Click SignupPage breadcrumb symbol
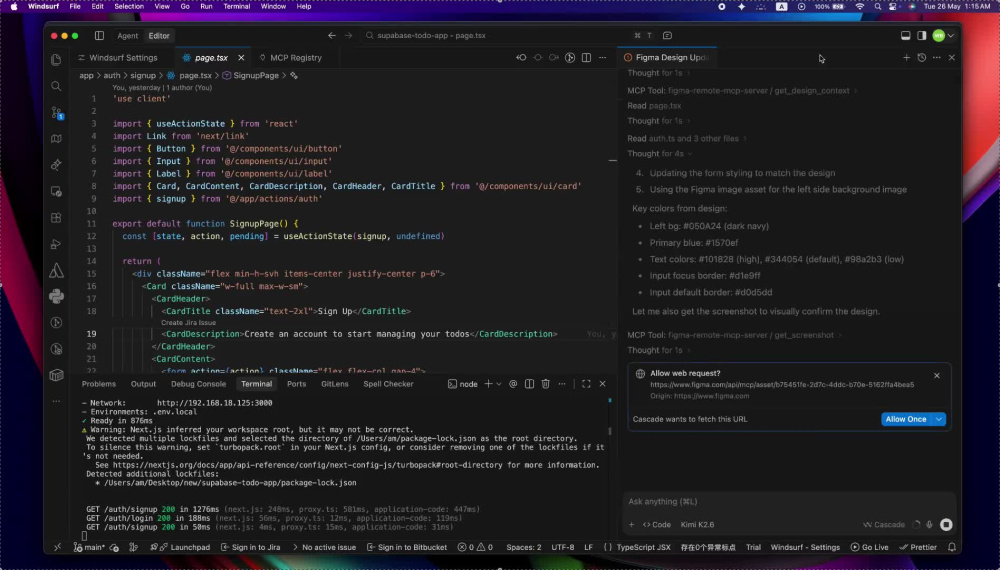This screenshot has height=570, width=1000. click(x=255, y=75)
